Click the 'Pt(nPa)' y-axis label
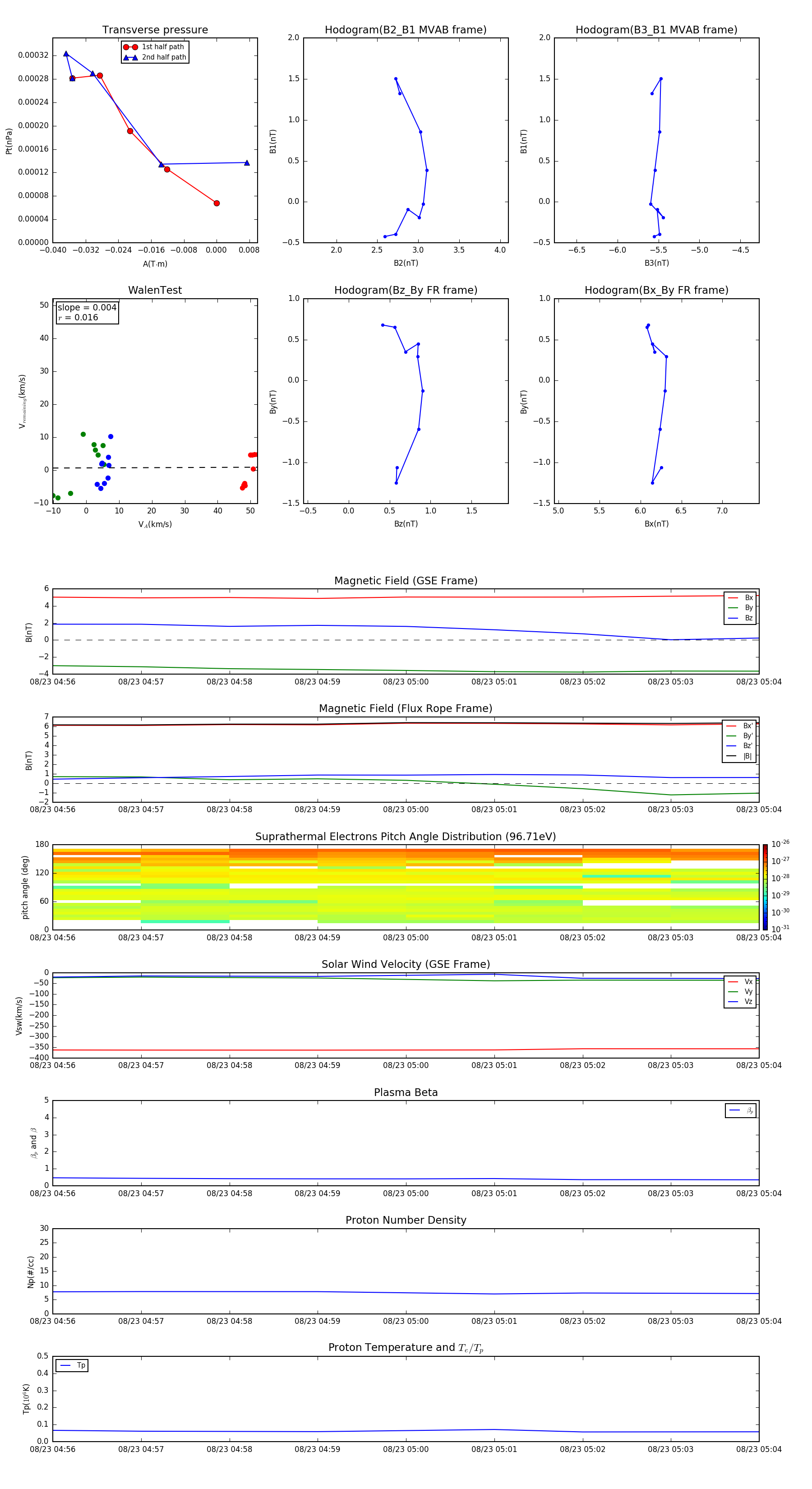Image resolution: width=812 pixels, height=1489 pixels. (9, 141)
